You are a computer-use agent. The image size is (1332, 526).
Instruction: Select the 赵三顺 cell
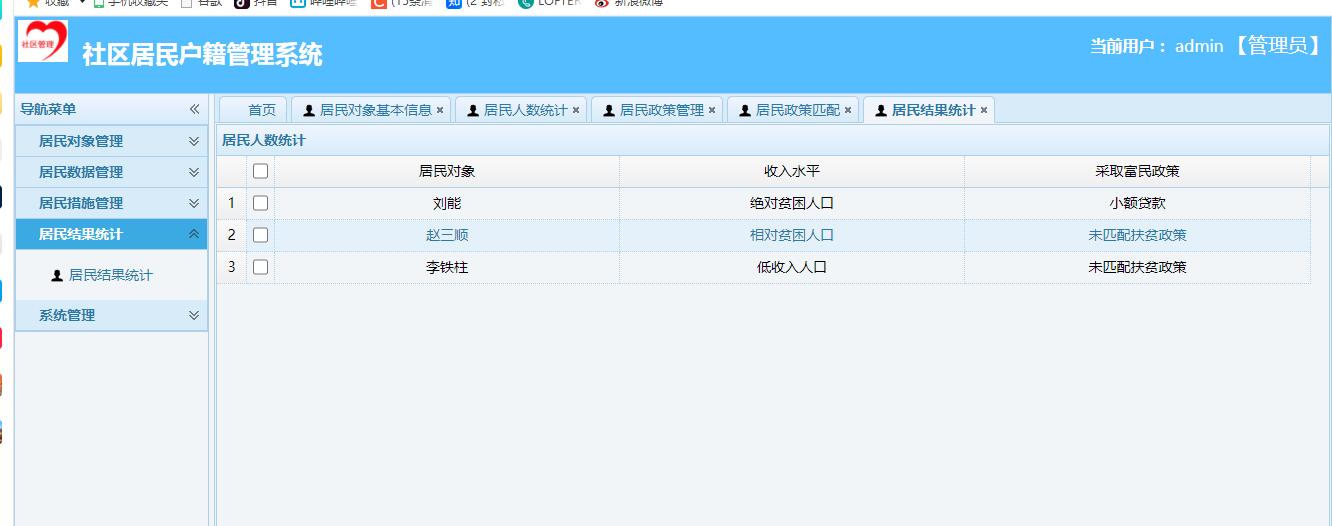coord(447,235)
